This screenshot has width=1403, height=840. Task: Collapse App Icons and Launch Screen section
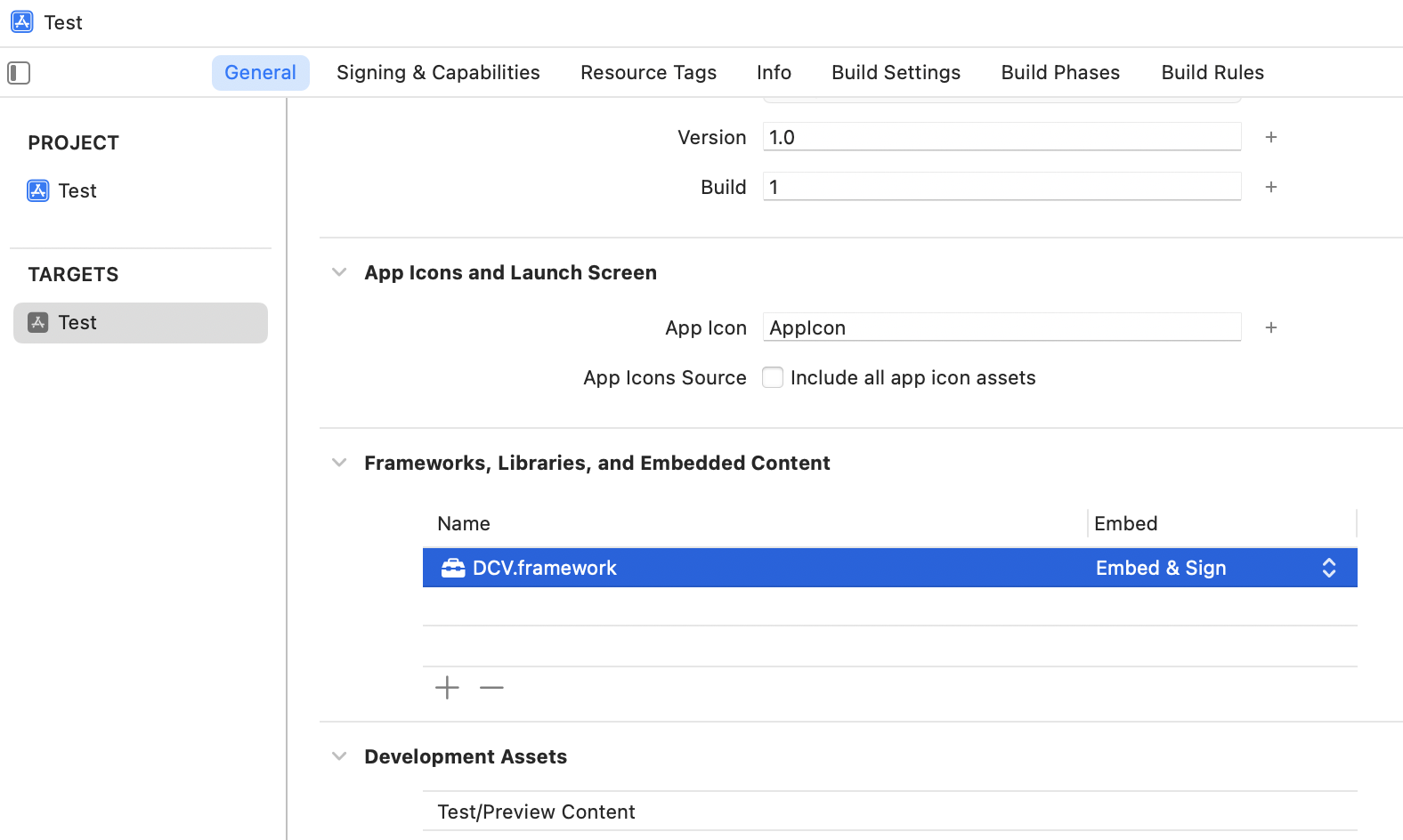pyautogui.click(x=339, y=272)
